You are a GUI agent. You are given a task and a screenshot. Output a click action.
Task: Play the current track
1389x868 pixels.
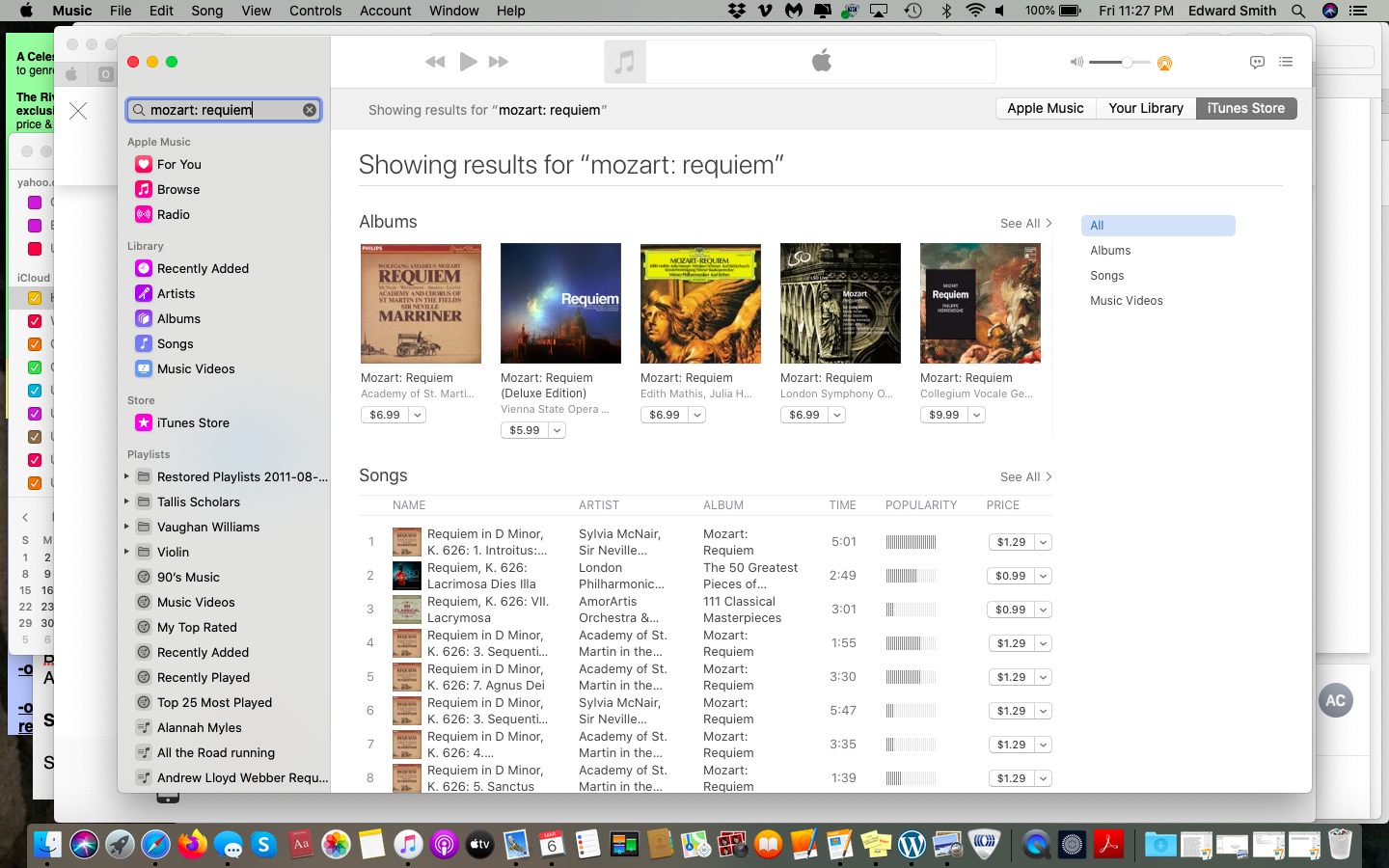tap(468, 62)
